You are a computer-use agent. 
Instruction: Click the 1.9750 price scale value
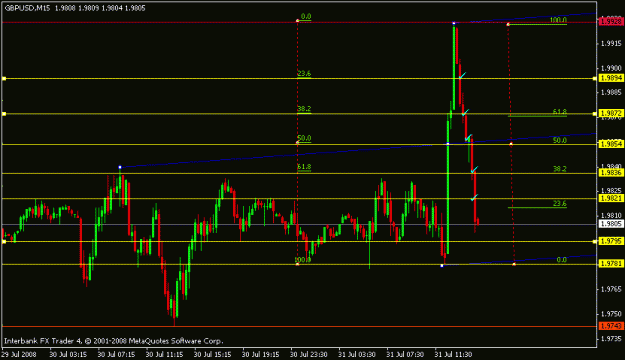(611, 314)
